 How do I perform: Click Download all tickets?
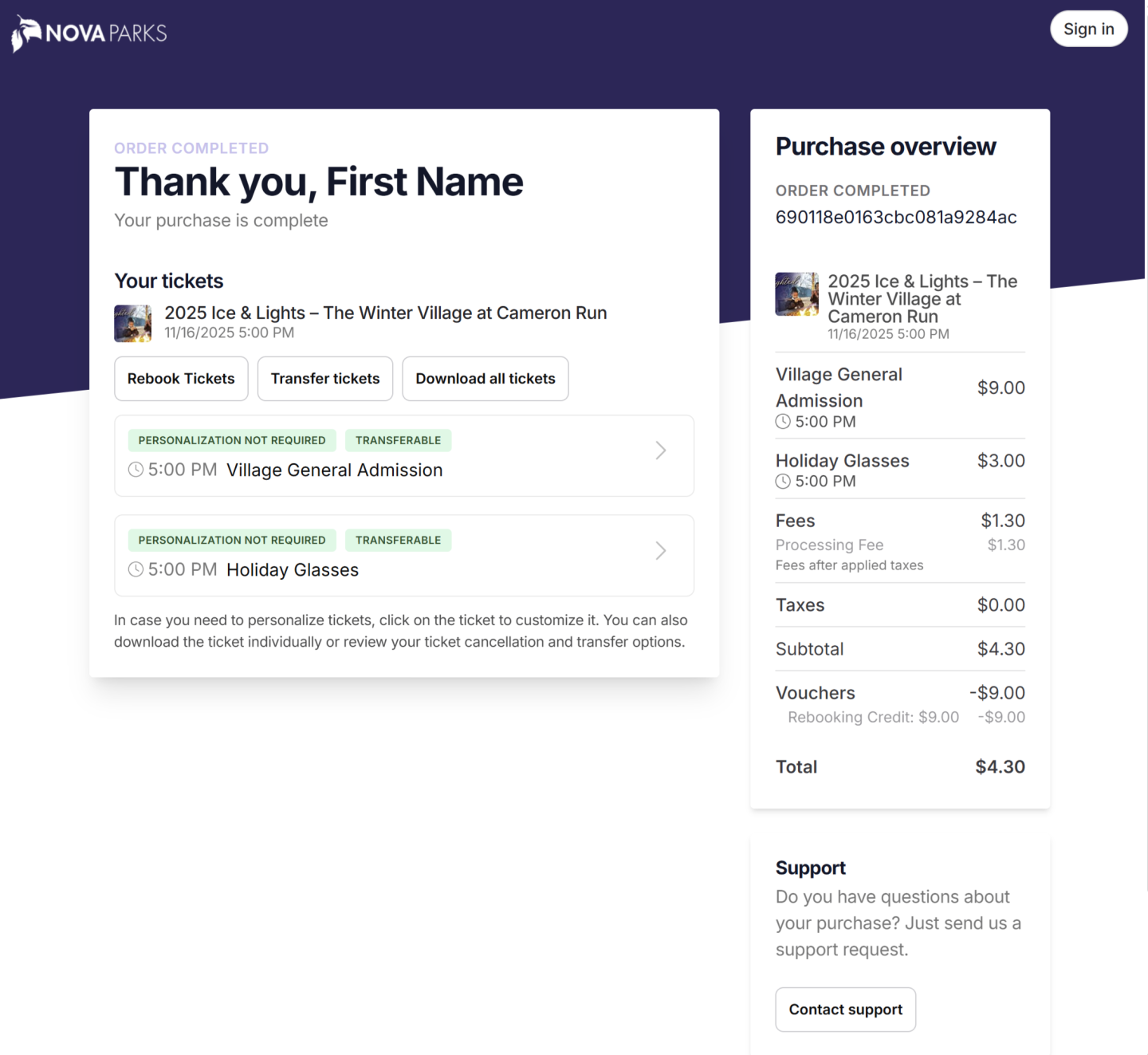point(485,378)
